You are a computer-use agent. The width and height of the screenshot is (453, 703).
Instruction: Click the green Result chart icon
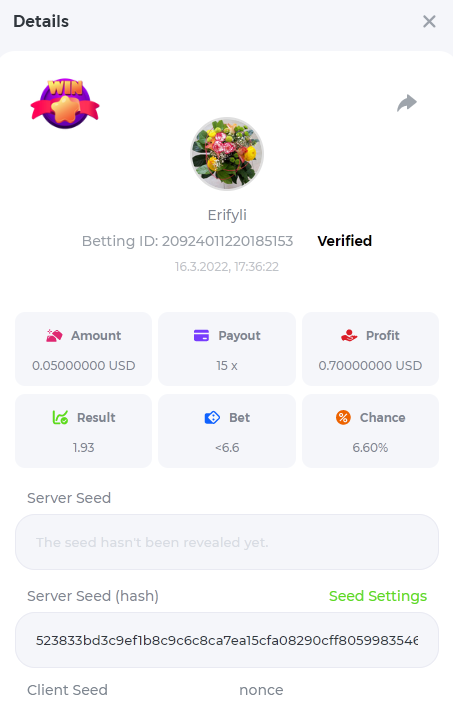tap(60, 417)
